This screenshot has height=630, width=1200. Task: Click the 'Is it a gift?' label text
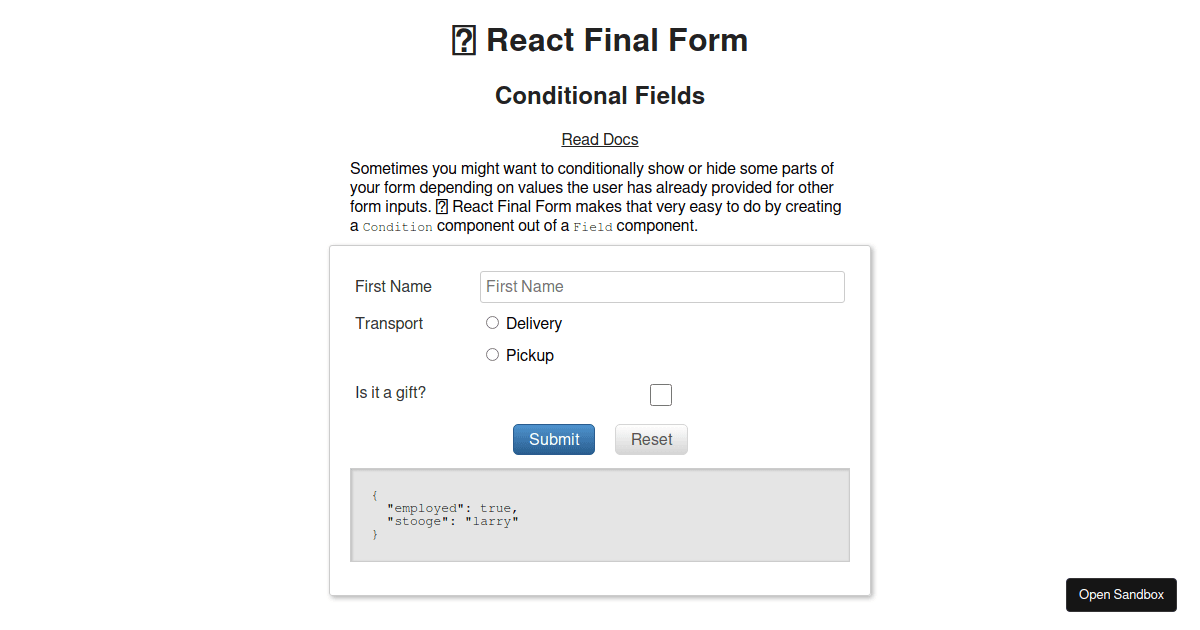[x=390, y=392]
